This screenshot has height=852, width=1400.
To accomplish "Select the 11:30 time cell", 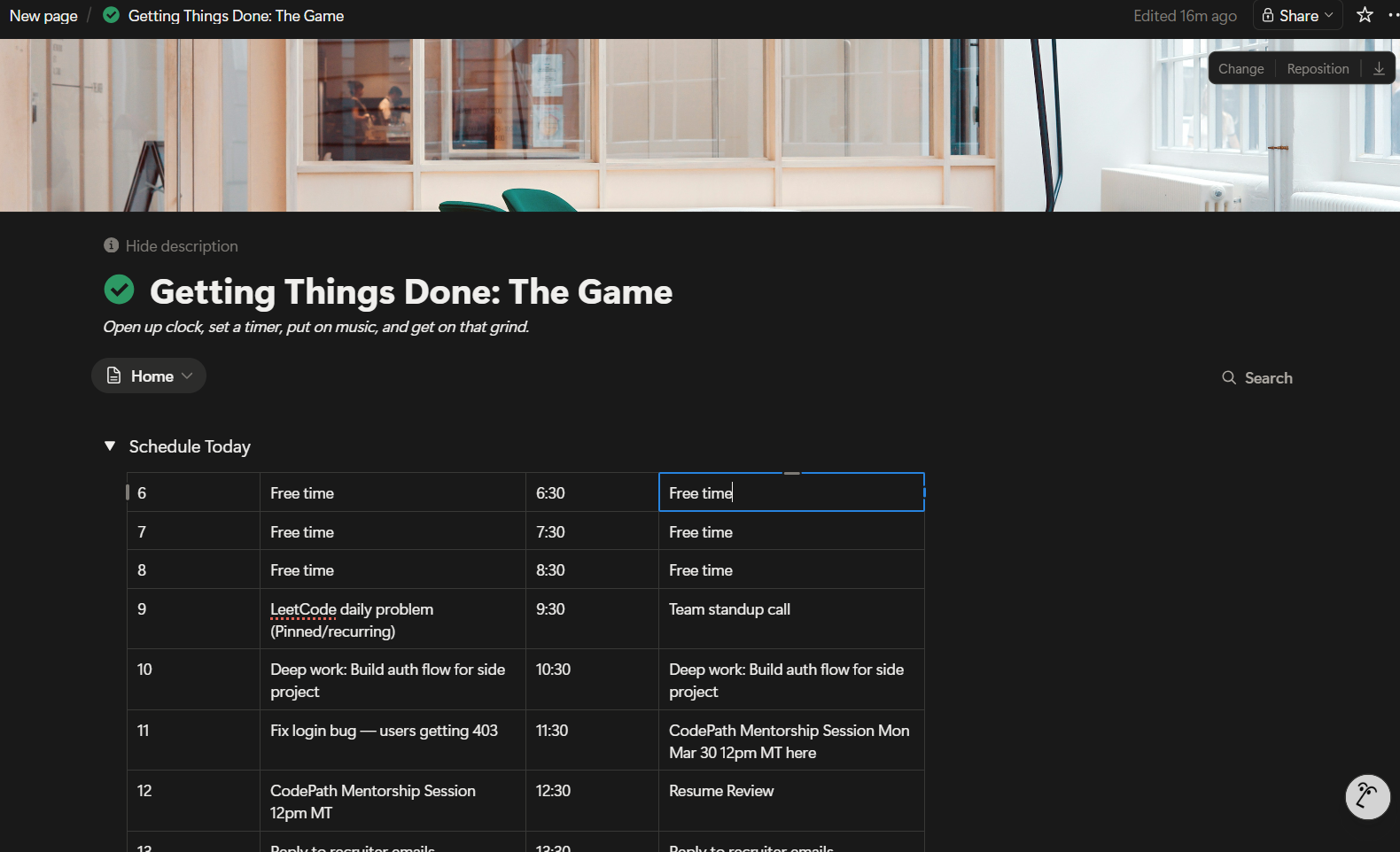I will [x=592, y=740].
